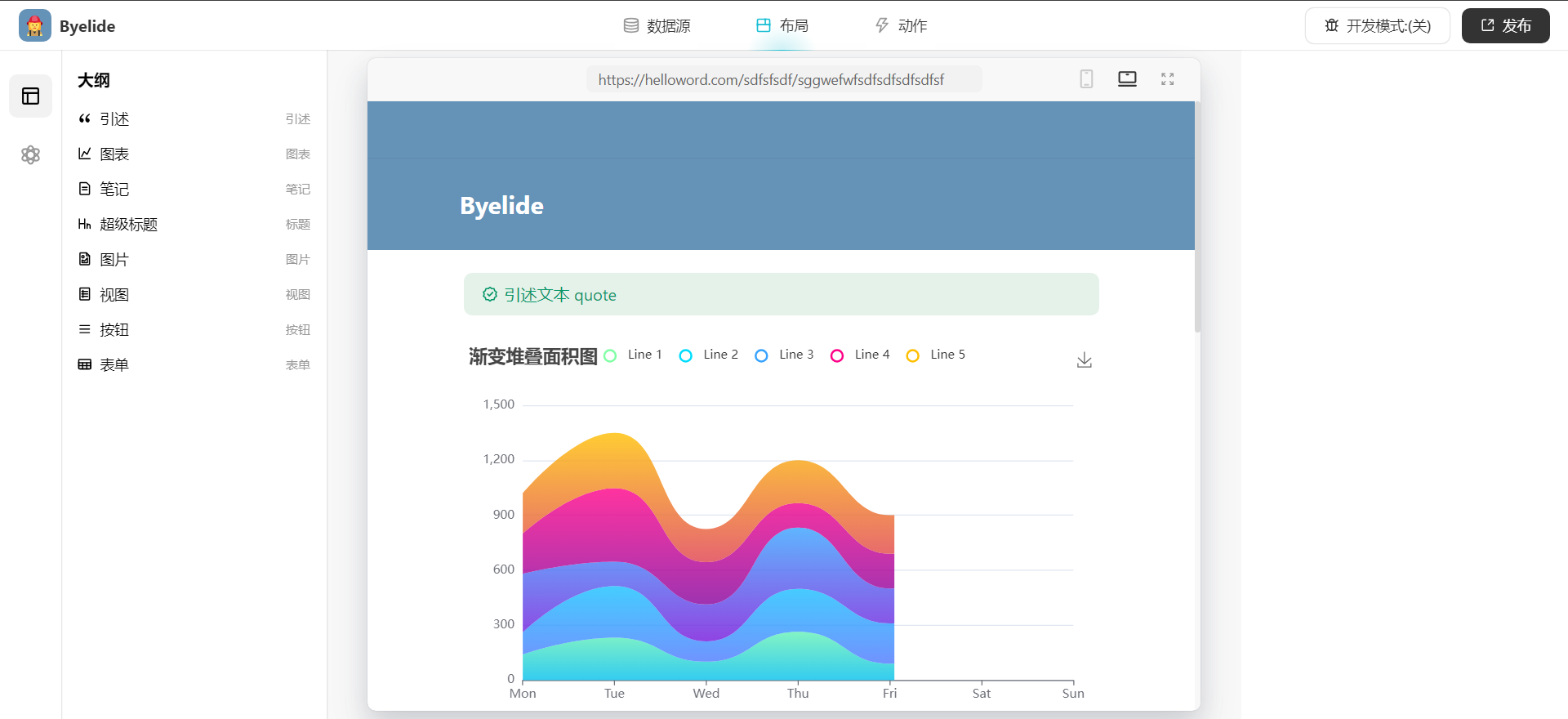Click the table icon beside 表单
Viewport: 1568px width, 719px height.
(x=84, y=364)
